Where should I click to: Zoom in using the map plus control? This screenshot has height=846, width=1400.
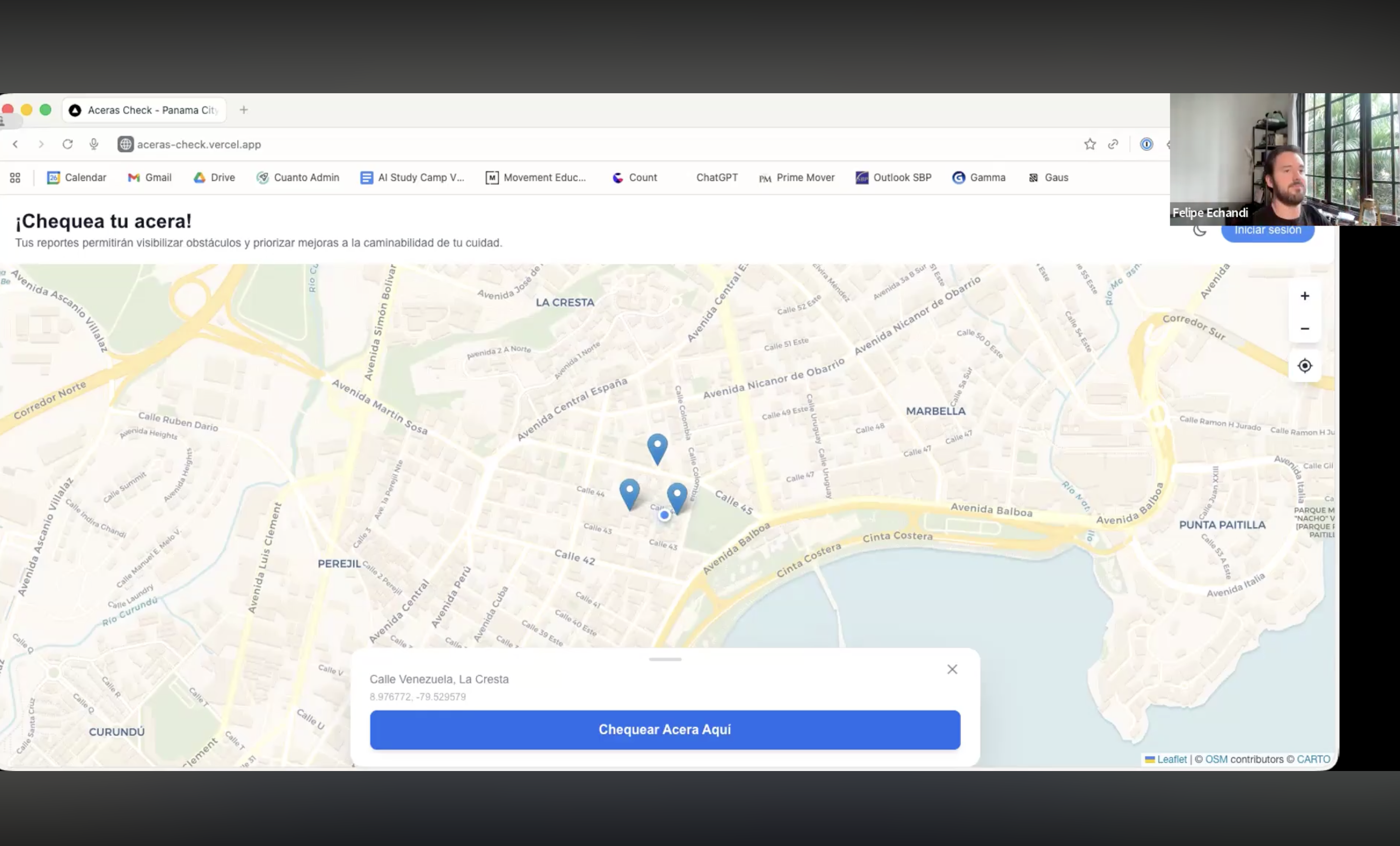point(1304,296)
